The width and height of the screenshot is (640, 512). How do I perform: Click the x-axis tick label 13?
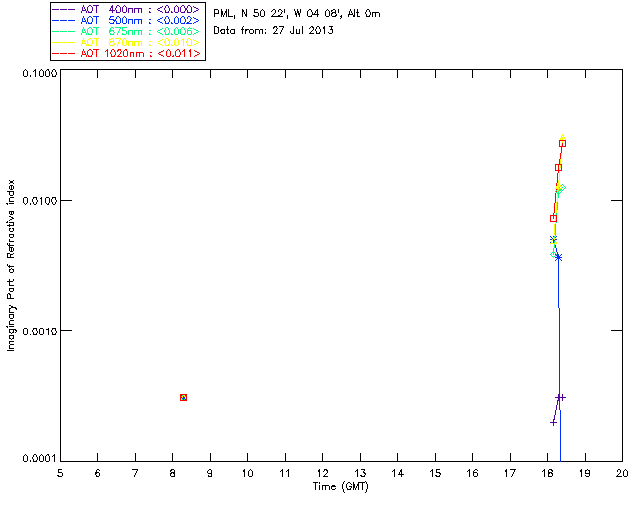[x=360, y=474]
